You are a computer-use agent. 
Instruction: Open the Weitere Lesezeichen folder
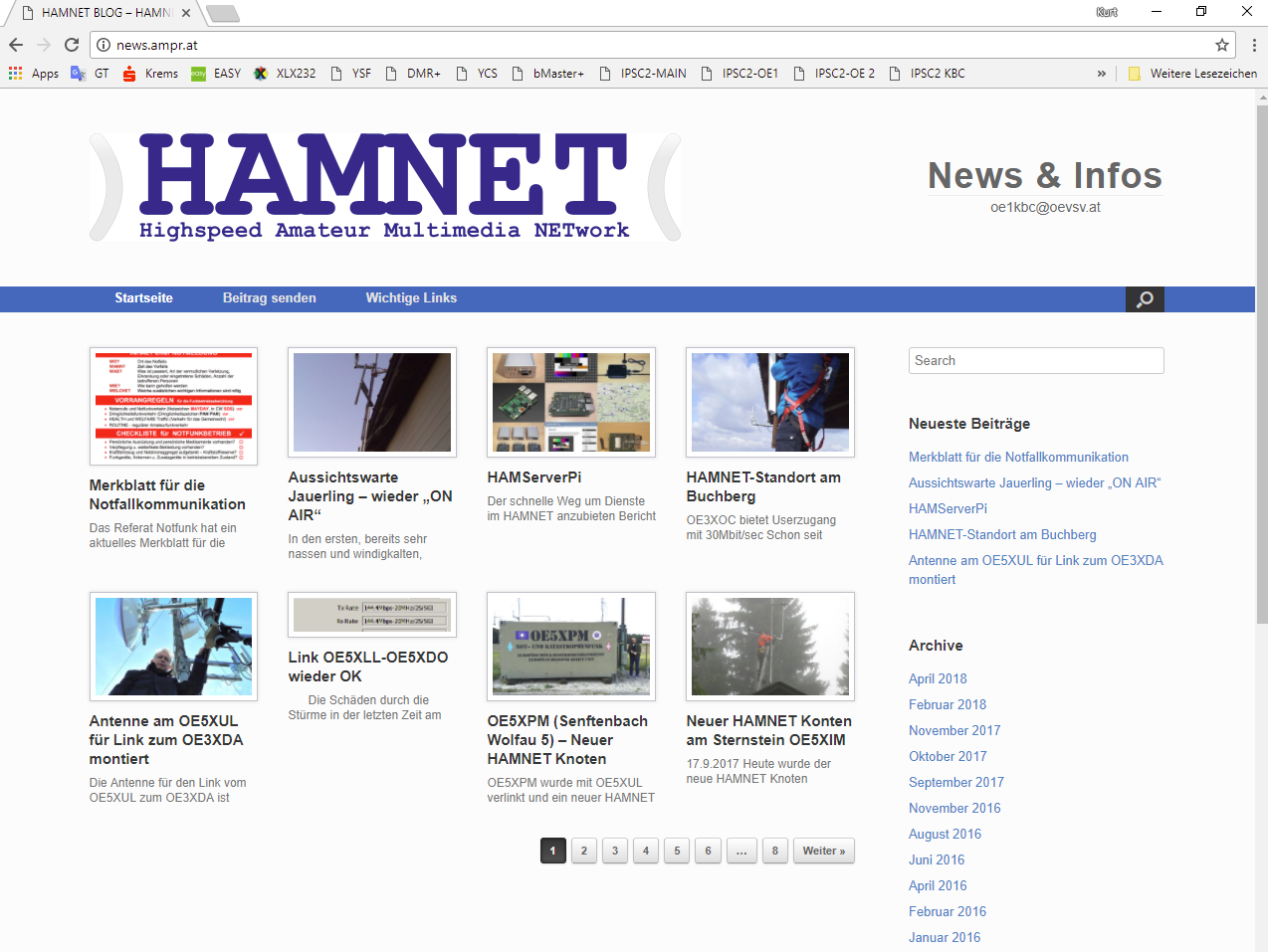click(x=1192, y=74)
